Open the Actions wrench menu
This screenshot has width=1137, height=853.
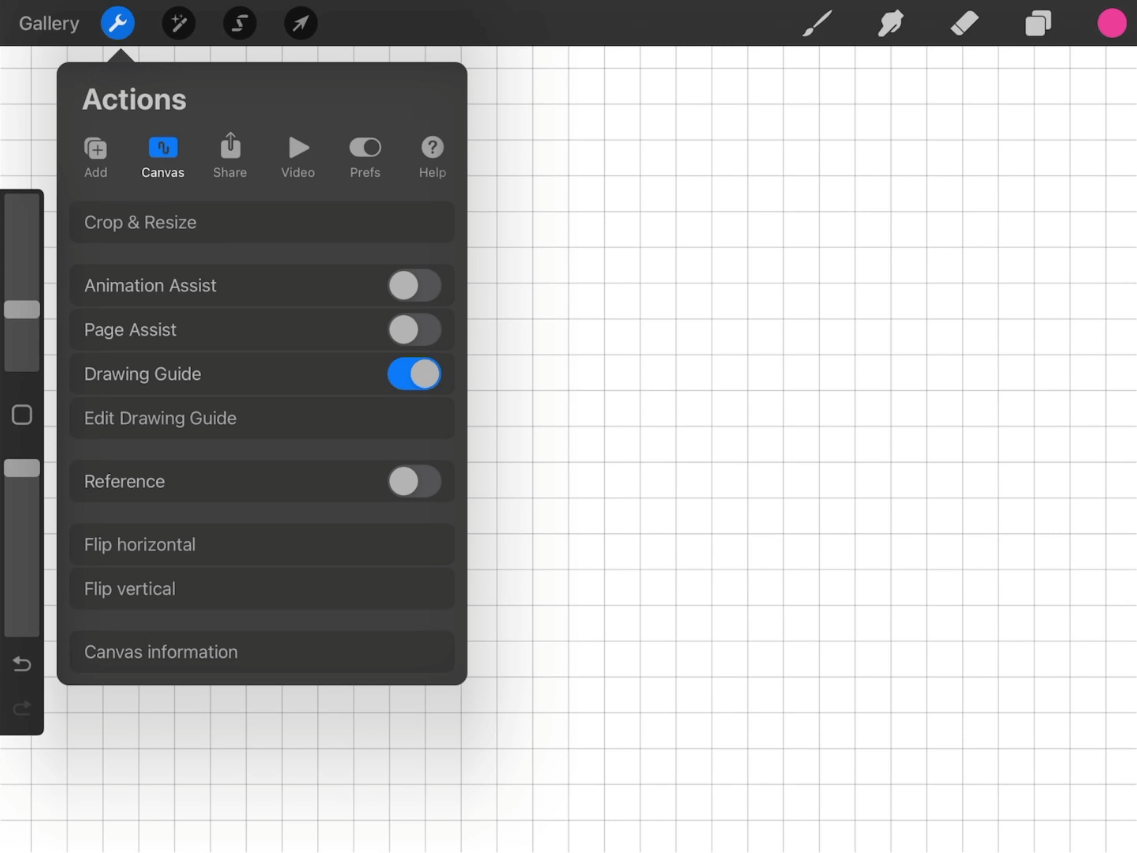tap(117, 23)
